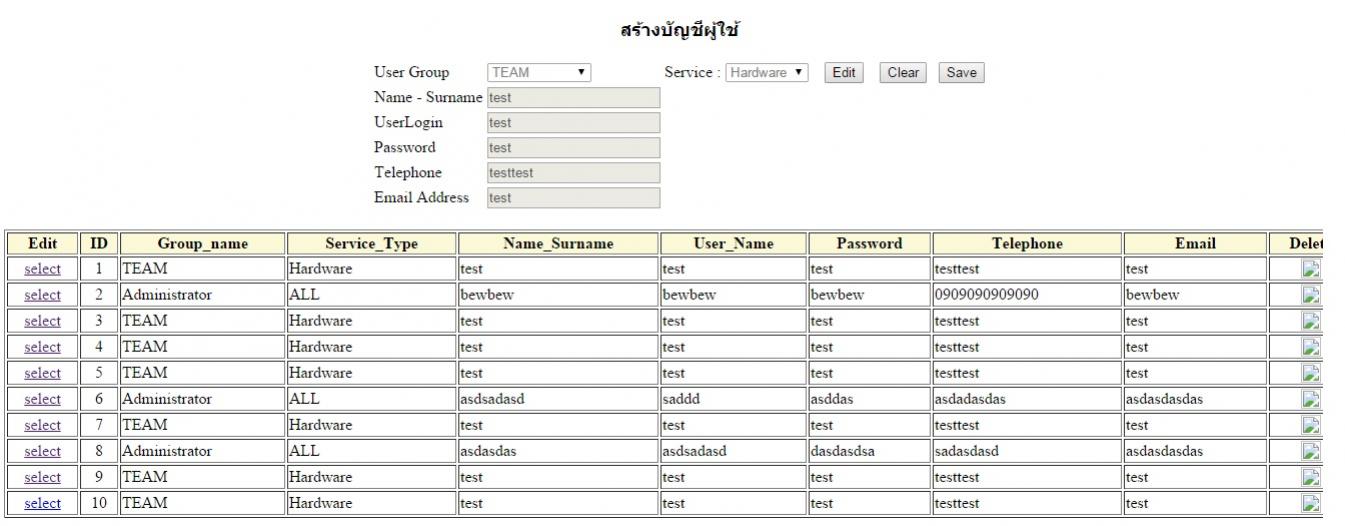This screenshot has height=526, width=1345.
Task: Open the Service dropdown
Action: [767, 72]
